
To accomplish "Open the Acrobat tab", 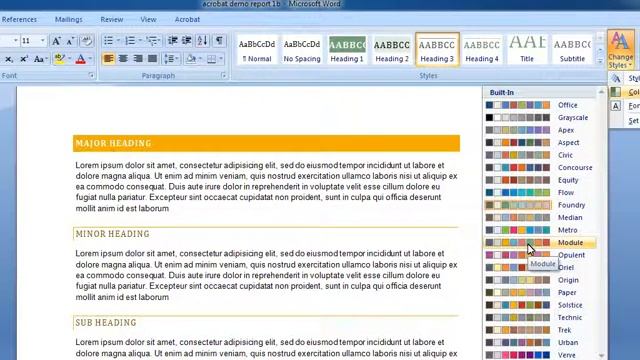I will (187, 20).
